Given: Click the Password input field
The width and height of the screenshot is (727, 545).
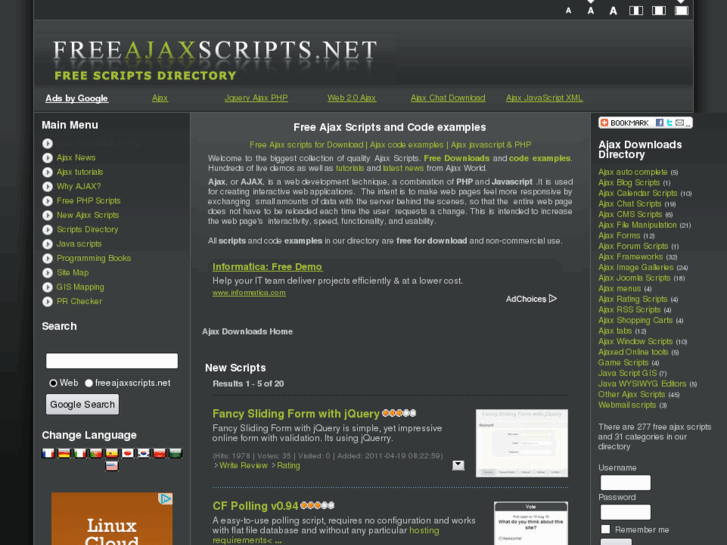Looking at the screenshot, I should 625,512.
